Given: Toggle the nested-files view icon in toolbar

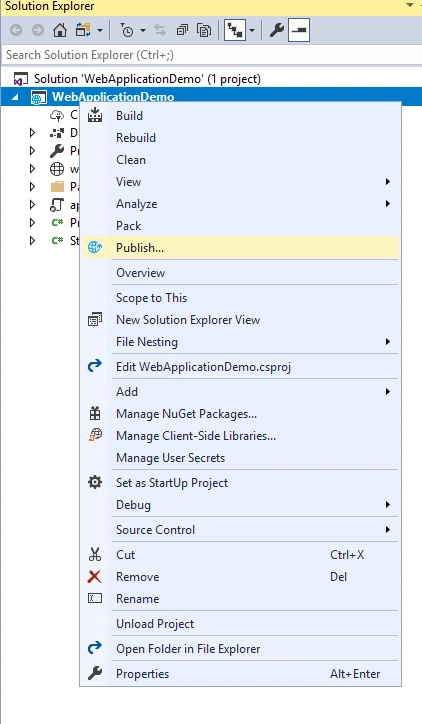Looking at the screenshot, I should tap(235, 30).
